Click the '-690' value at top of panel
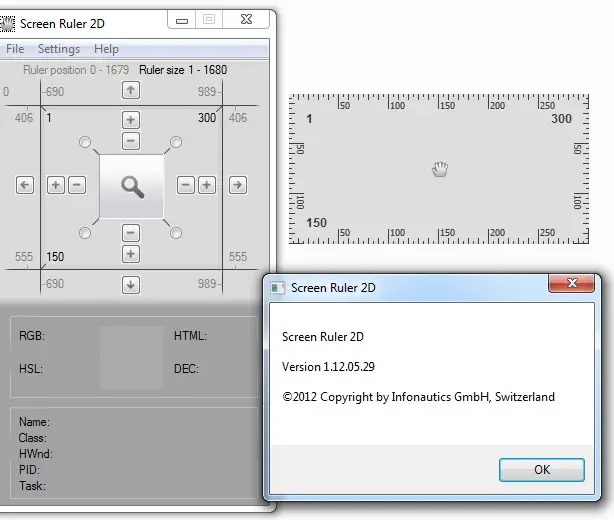Viewport: 614px width, 520px height. [54, 92]
